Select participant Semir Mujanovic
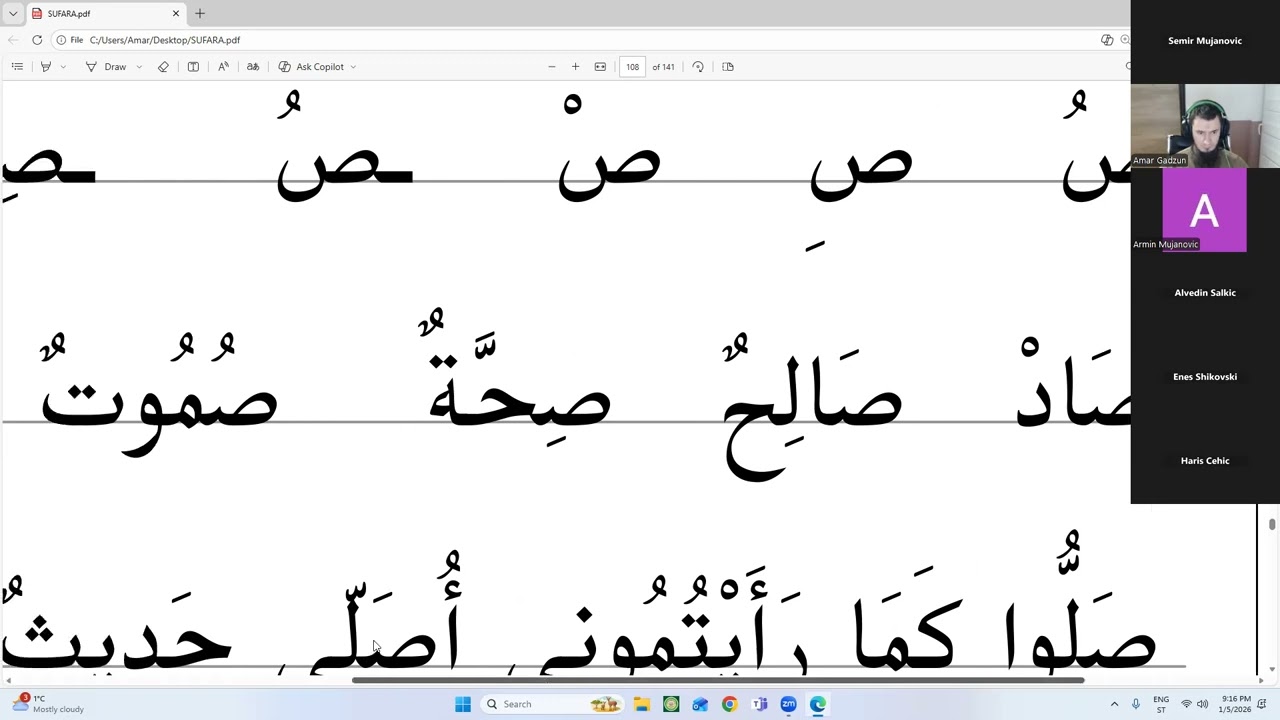1280x720 pixels. (x=1205, y=41)
